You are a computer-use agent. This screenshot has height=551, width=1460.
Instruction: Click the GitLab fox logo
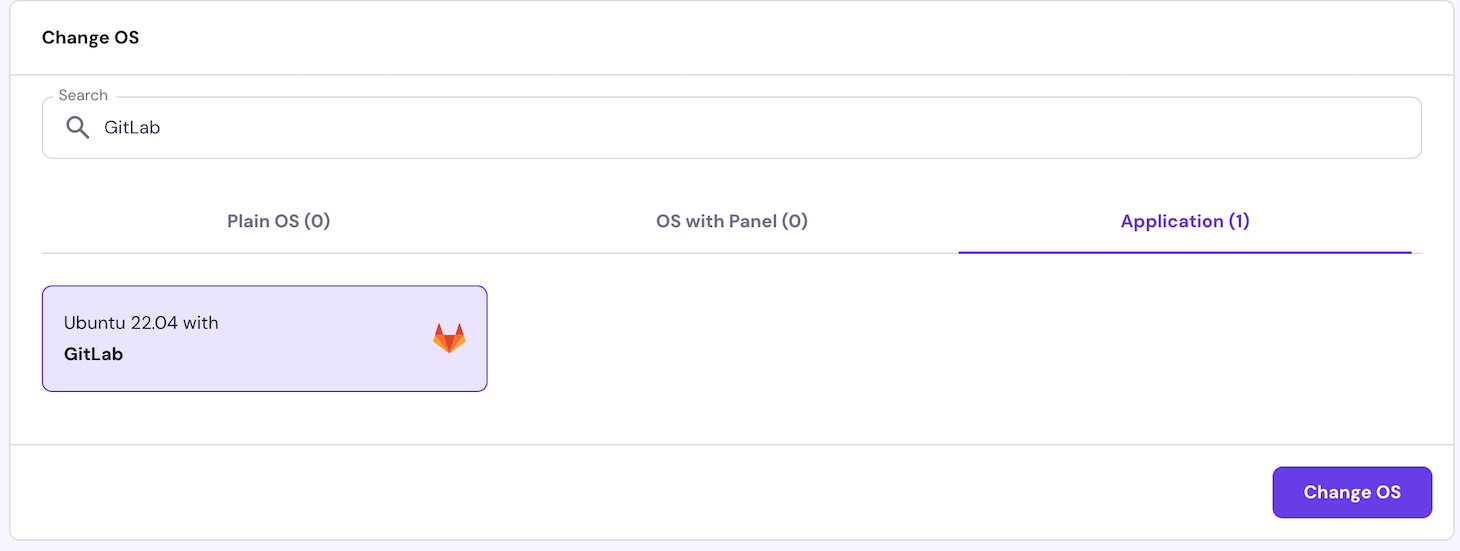tap(449, 338)
